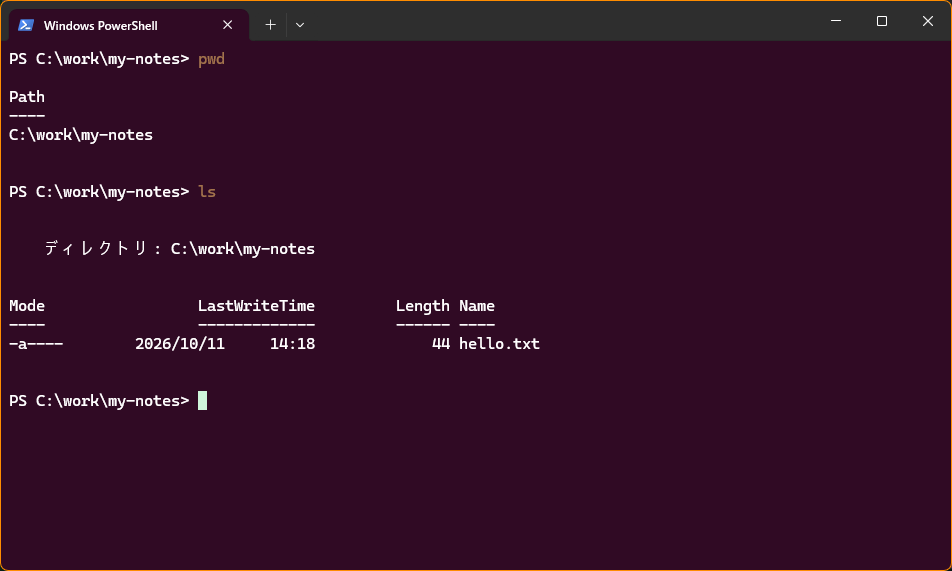952x571 pixels.
Task: Click the LastWriteTime column header
Action: click(256, 306)
